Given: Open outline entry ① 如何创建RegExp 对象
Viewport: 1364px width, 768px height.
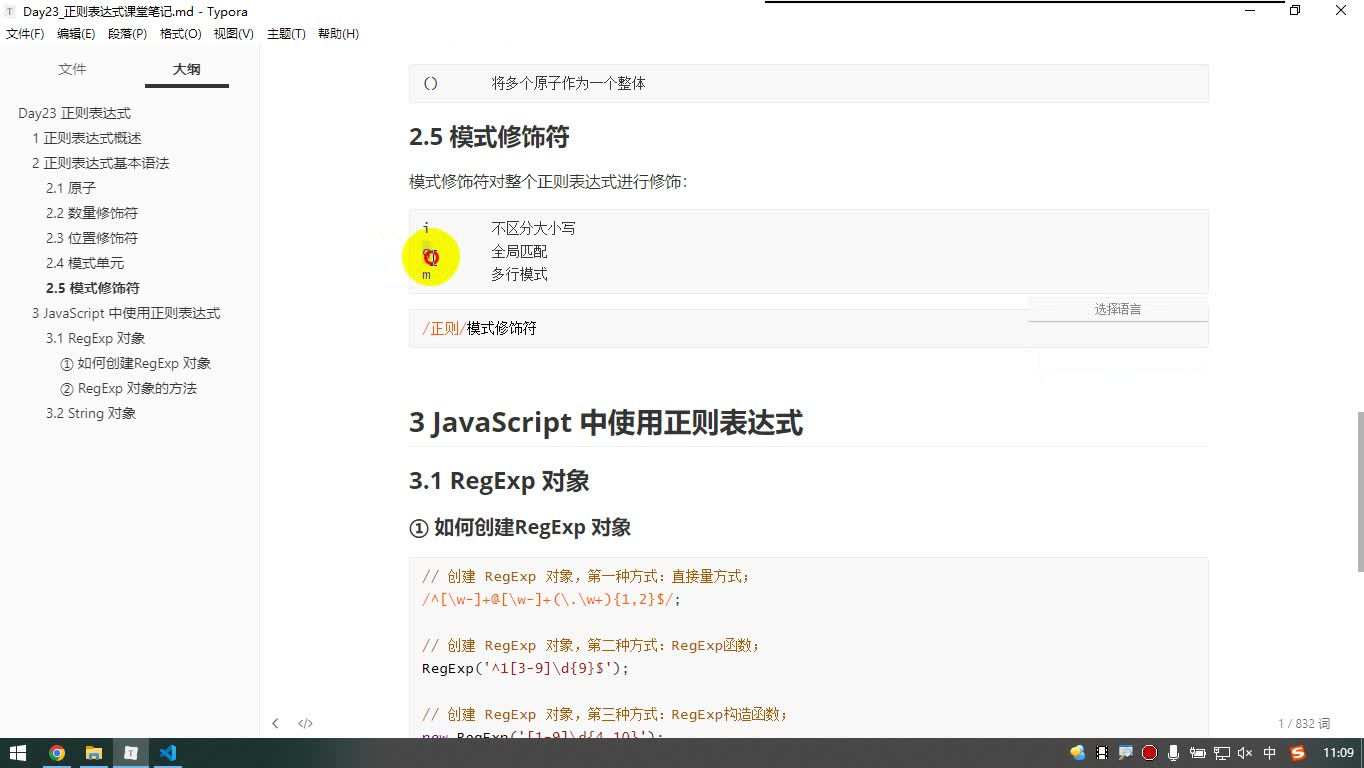Looking at the screenshot, I should tap(136, 363).
